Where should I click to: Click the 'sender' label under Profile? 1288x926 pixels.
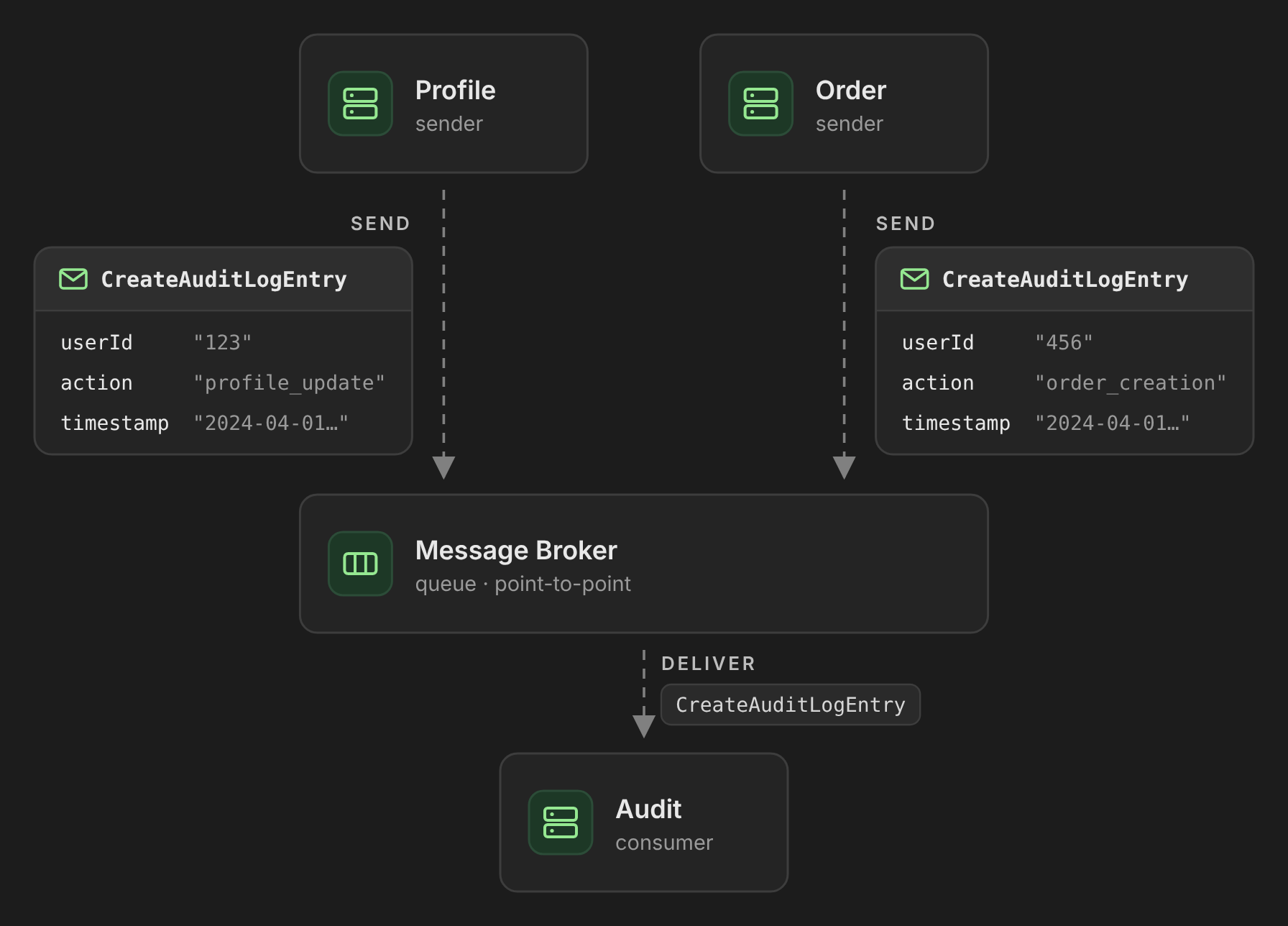(449, 124)
